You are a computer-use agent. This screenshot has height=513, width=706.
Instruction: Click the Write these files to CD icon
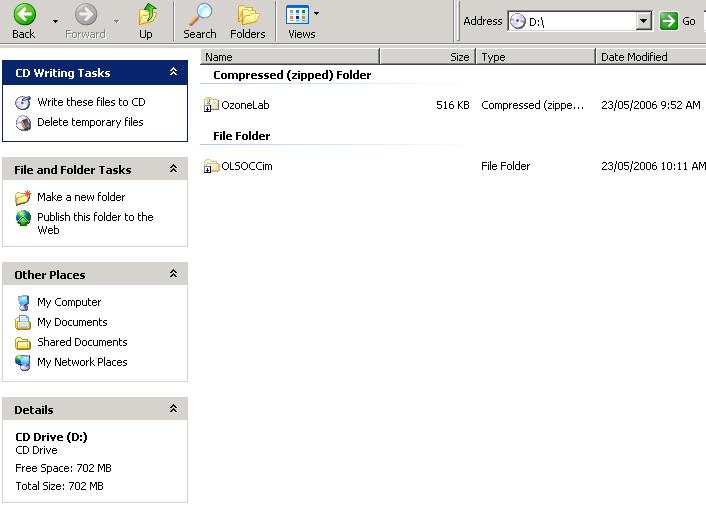pos(23,102)
